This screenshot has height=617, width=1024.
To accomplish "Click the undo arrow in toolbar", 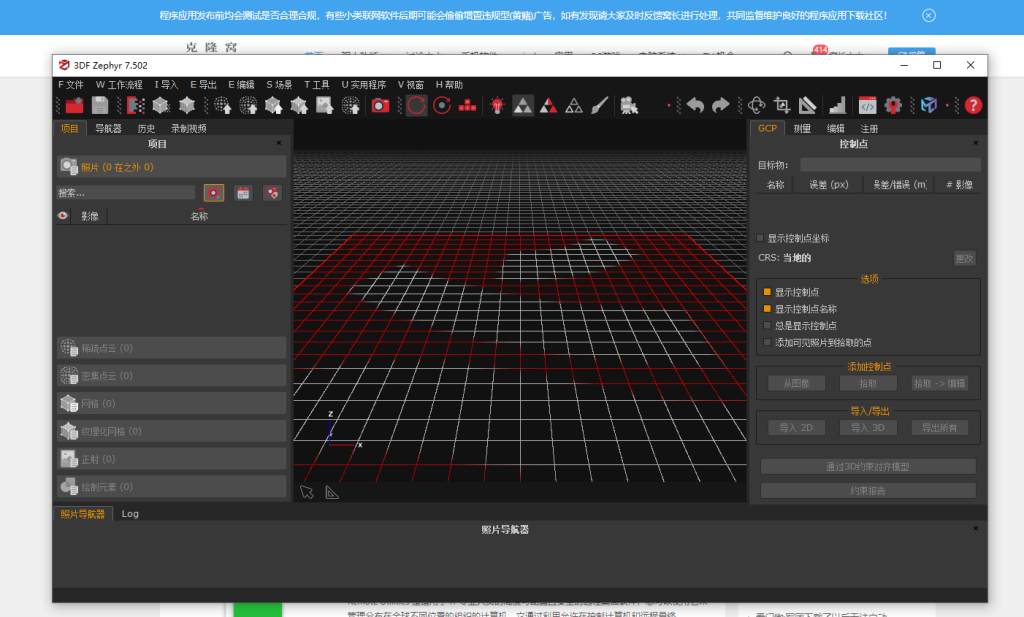I will tap(696, 105).
